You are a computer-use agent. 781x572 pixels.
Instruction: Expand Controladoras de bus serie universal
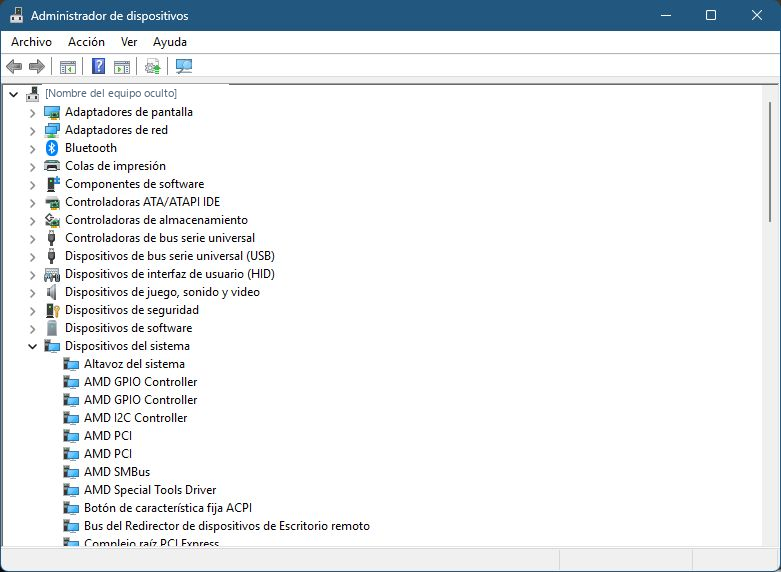click(x=32, y=239)
